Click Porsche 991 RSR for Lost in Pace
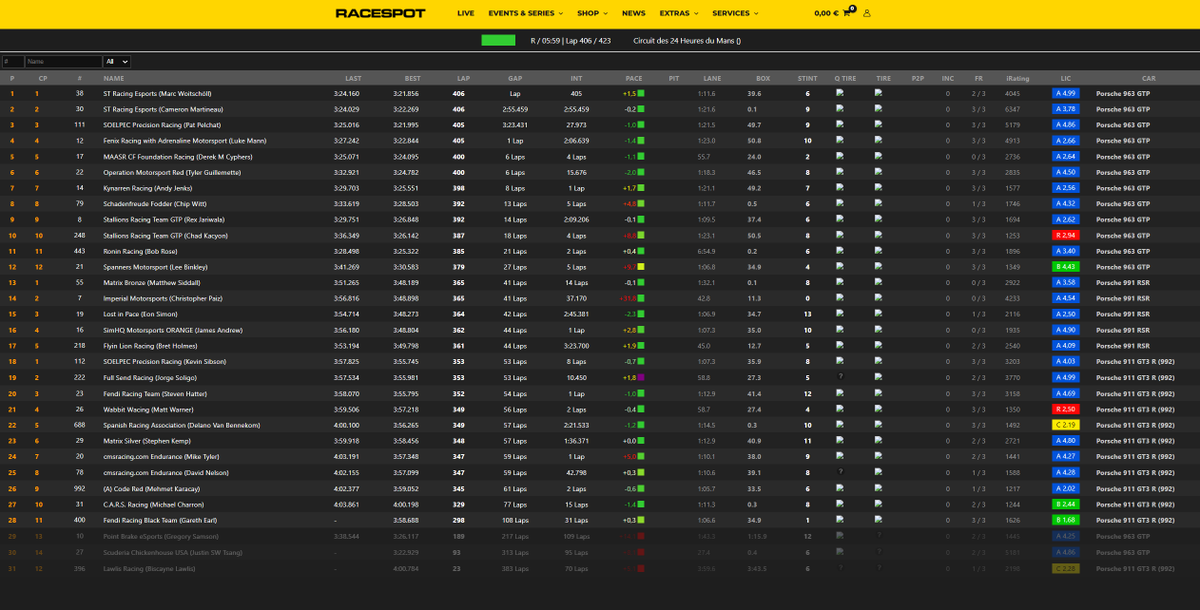Screen dimensions: 1200x610 coord(1124,314)
